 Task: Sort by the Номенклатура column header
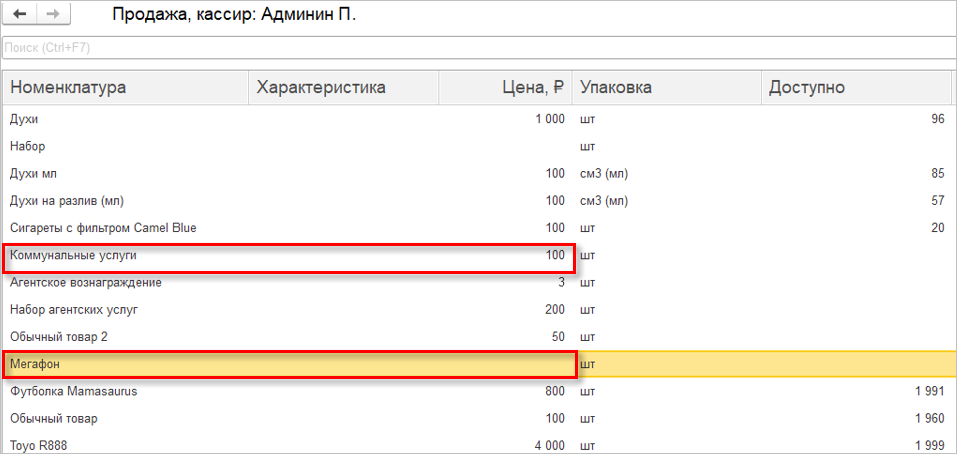coord(127,88)
